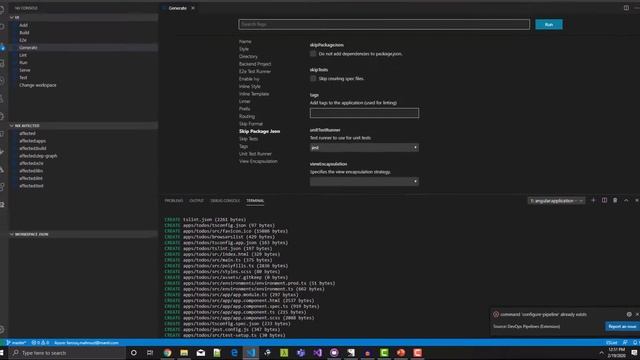This screenshot has width=640, height=360.
Task: Maximize panel with the chevron up icon
Action: pyautogui.click(x=626, y=200)
